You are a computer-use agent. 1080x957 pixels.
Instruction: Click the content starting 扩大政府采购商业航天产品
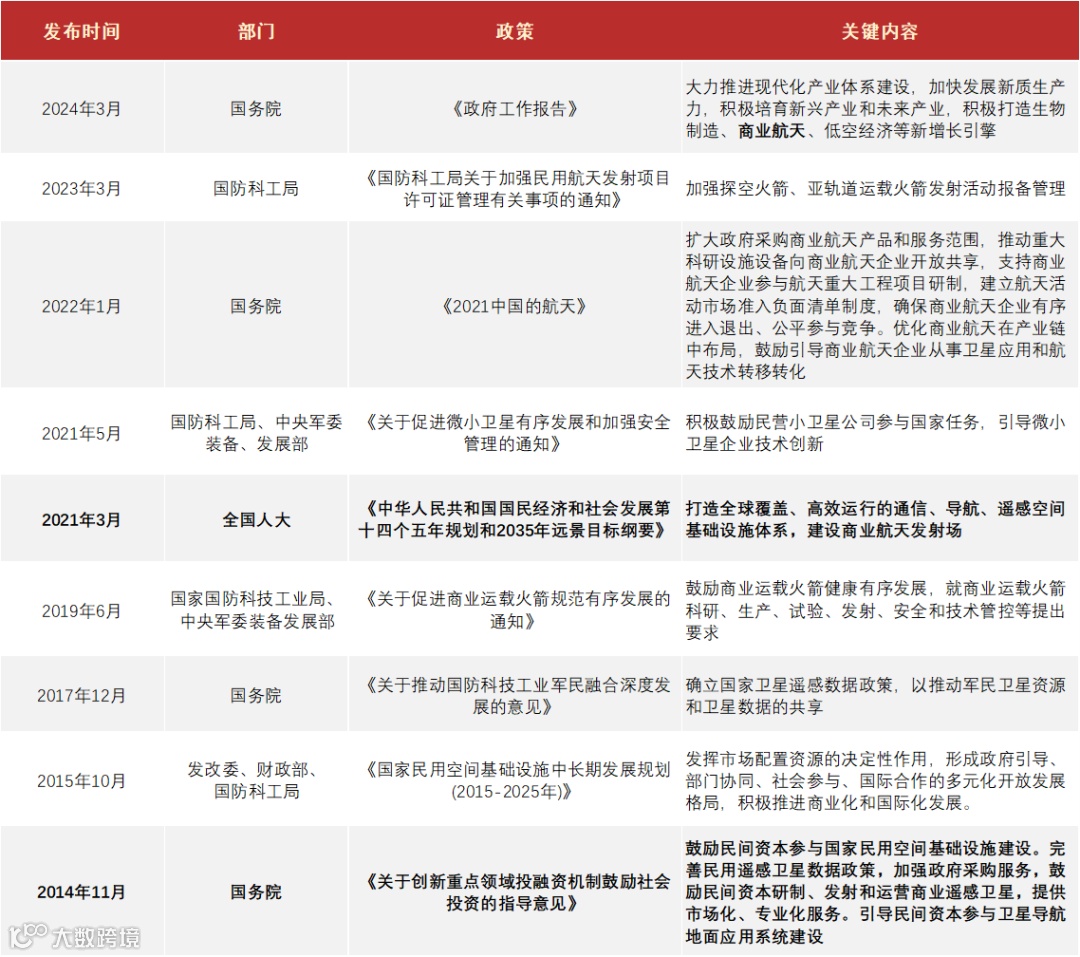pos(875,306)
